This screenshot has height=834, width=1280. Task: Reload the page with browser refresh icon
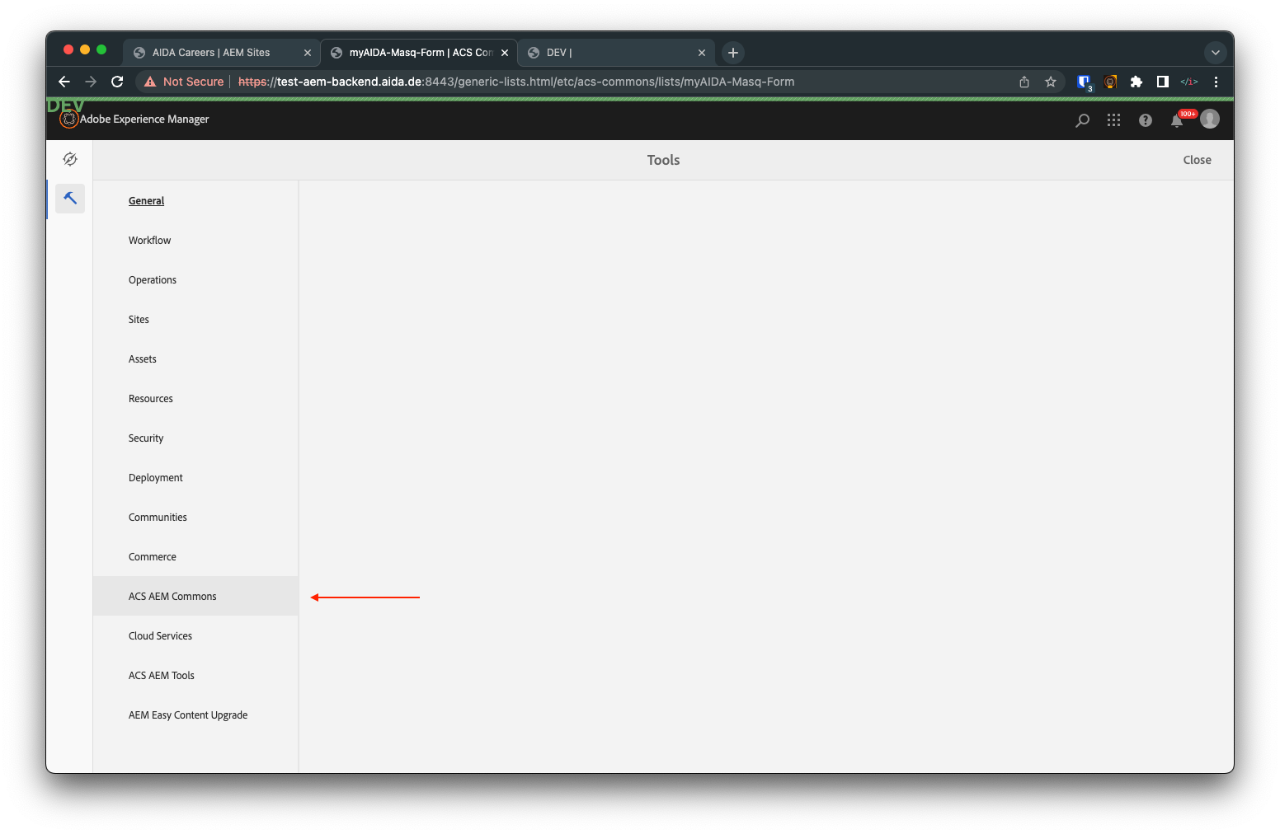pos(117,82)
